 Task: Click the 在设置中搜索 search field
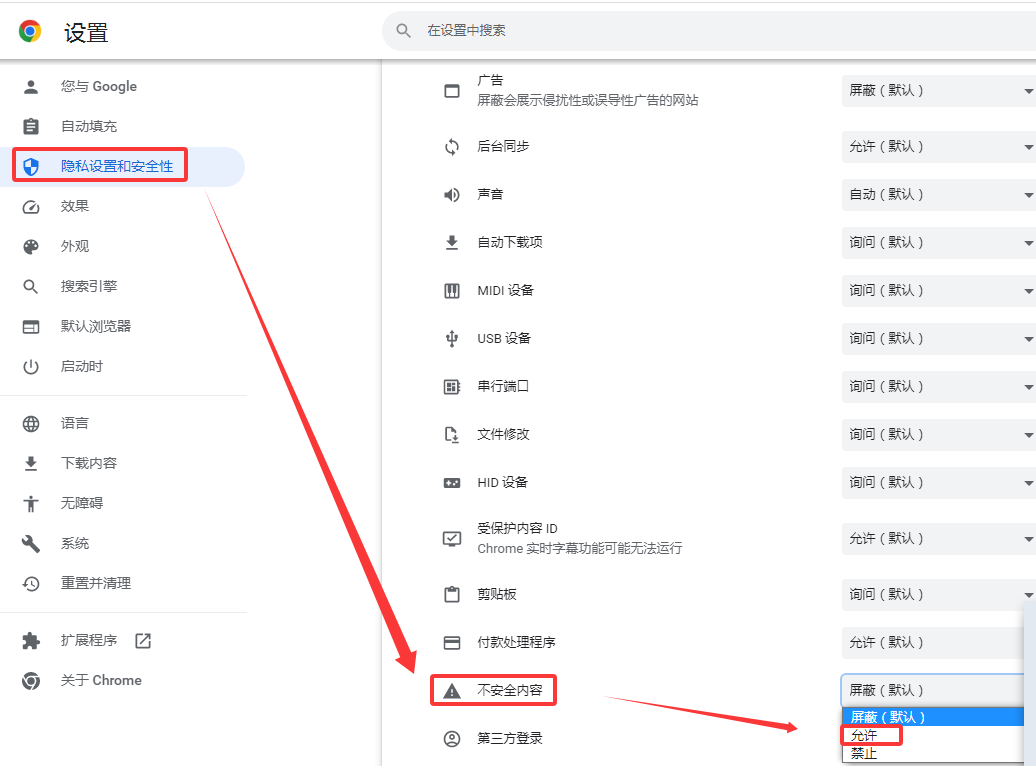tap(700, 31)
